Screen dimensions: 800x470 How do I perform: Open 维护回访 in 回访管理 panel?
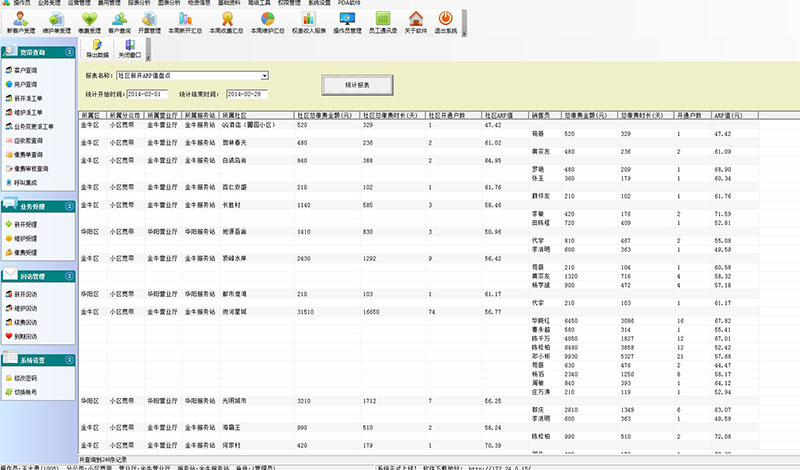[x=21, y=308]
